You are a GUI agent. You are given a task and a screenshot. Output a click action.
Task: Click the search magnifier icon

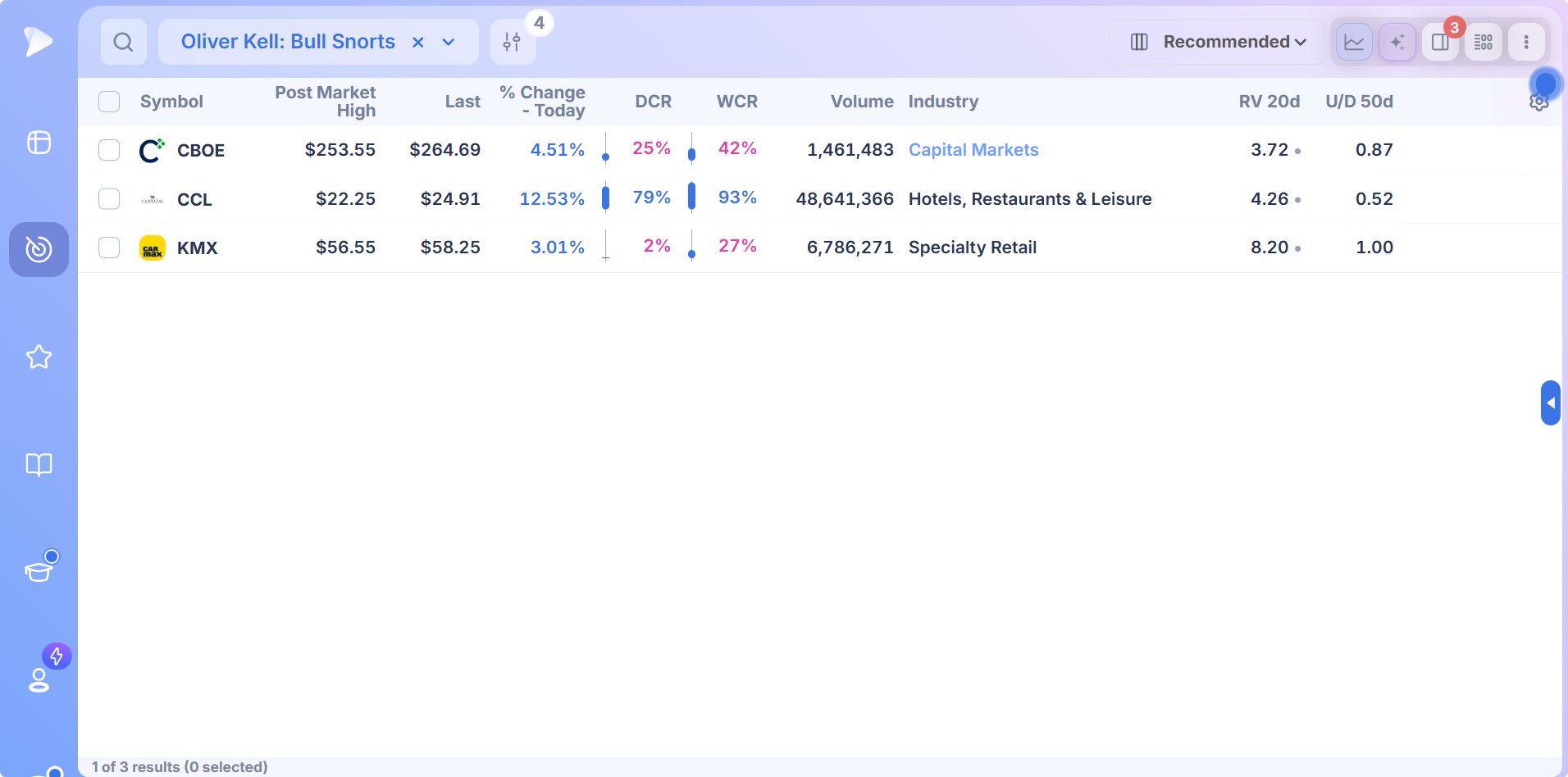pos(123,42)
